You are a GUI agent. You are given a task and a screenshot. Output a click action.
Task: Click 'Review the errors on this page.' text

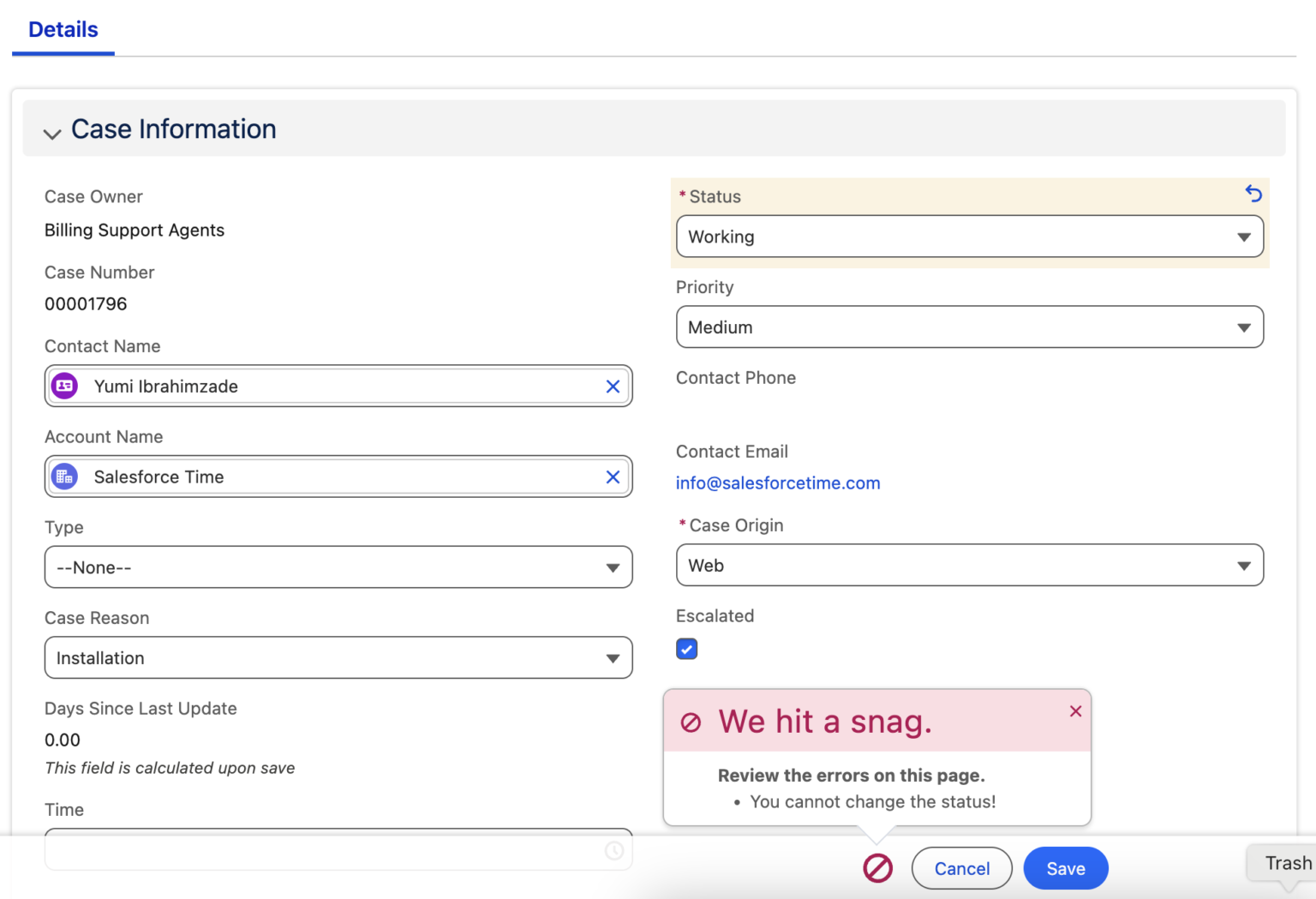852,776
